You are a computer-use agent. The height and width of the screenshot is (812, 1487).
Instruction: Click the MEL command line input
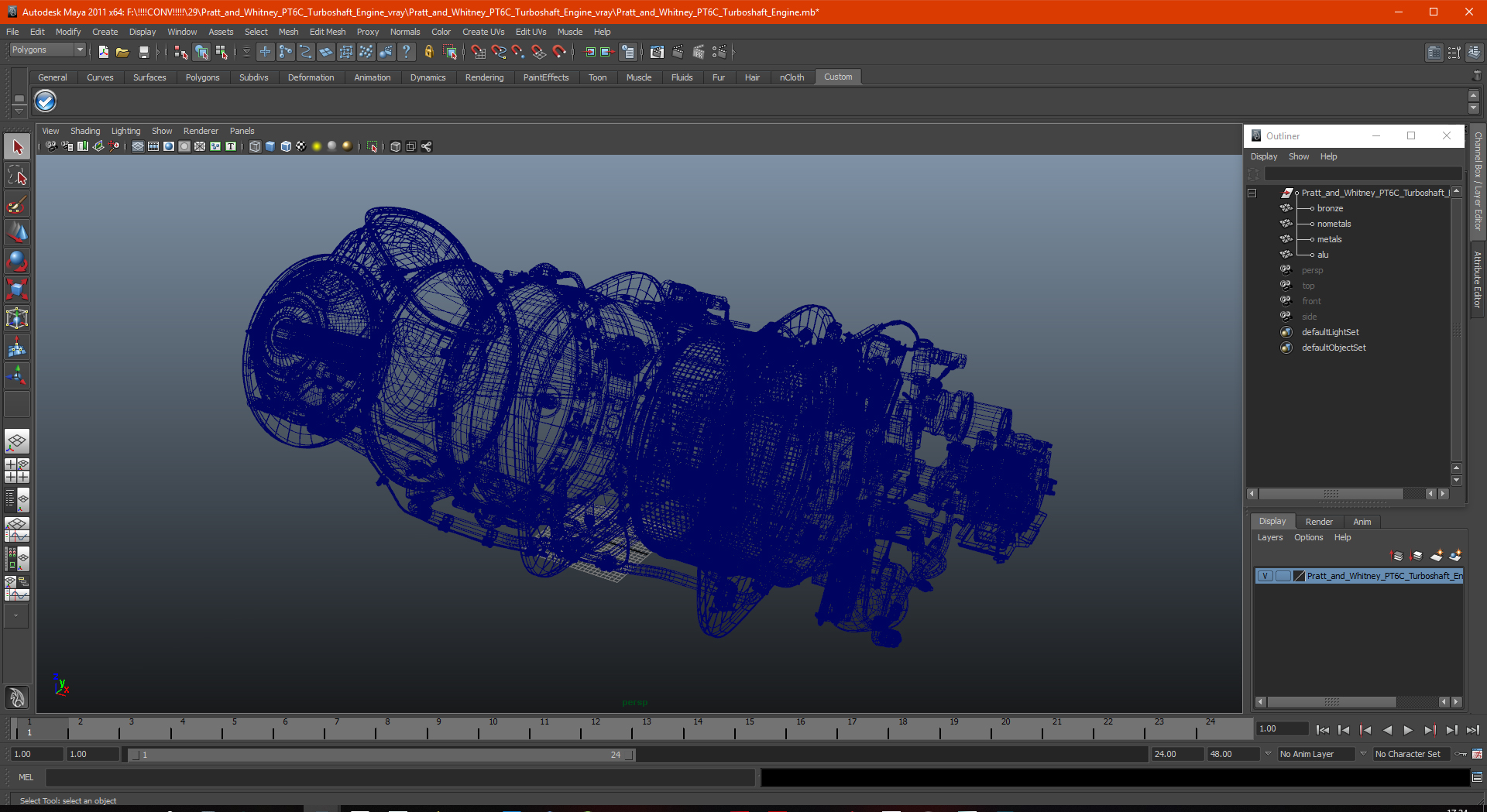pyautogui.click(x=400, y=777)
